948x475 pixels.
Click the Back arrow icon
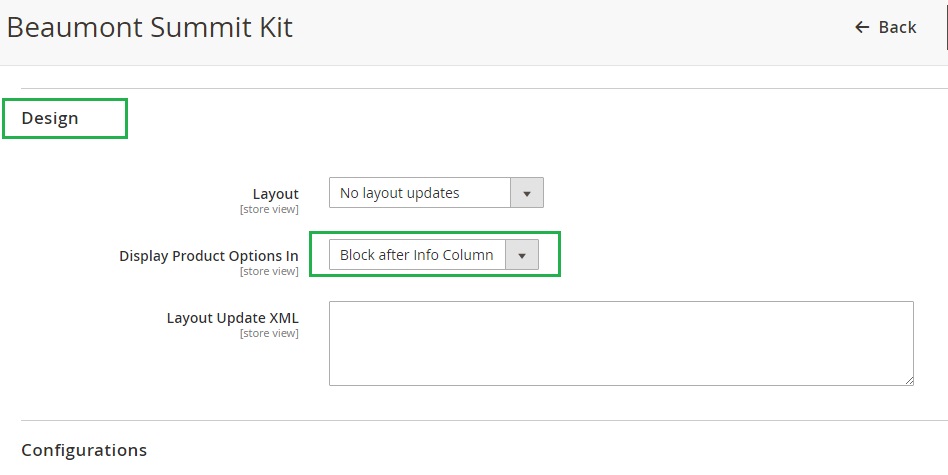pyautogui.click(x=862, y=28)
